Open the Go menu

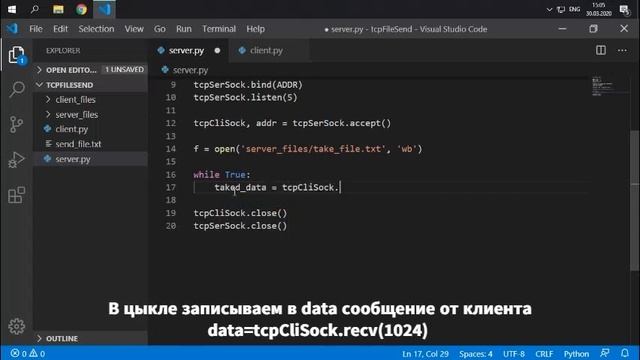click(160, 29)
